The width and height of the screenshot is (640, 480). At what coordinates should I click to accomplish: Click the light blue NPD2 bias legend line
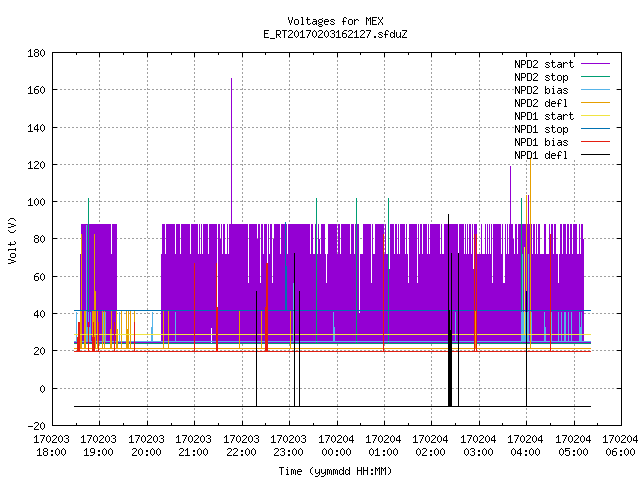(596, 89)
